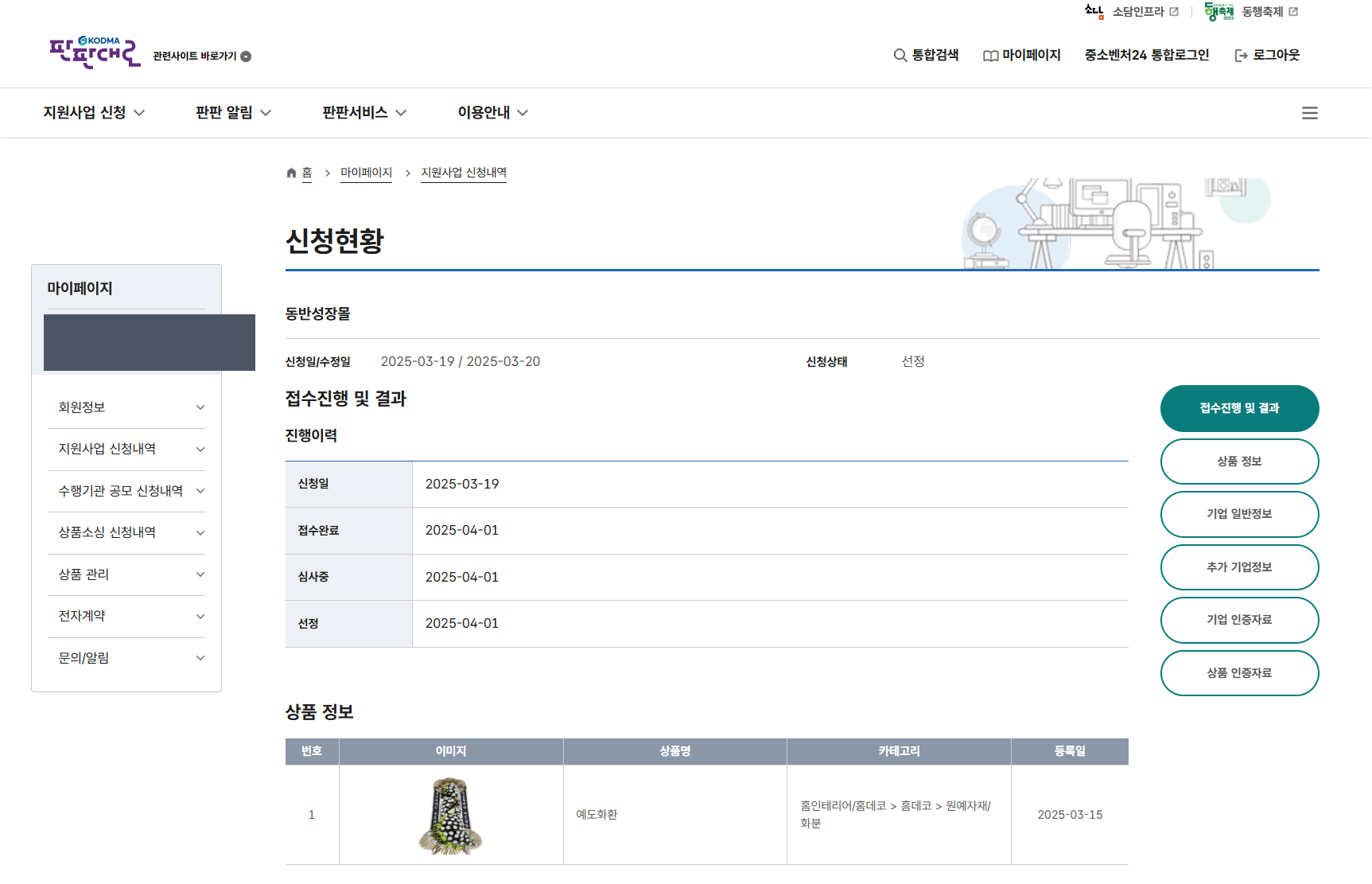
Task: Expand 지원사업 신청내역 in the sidebar
Action: [126, 450]
